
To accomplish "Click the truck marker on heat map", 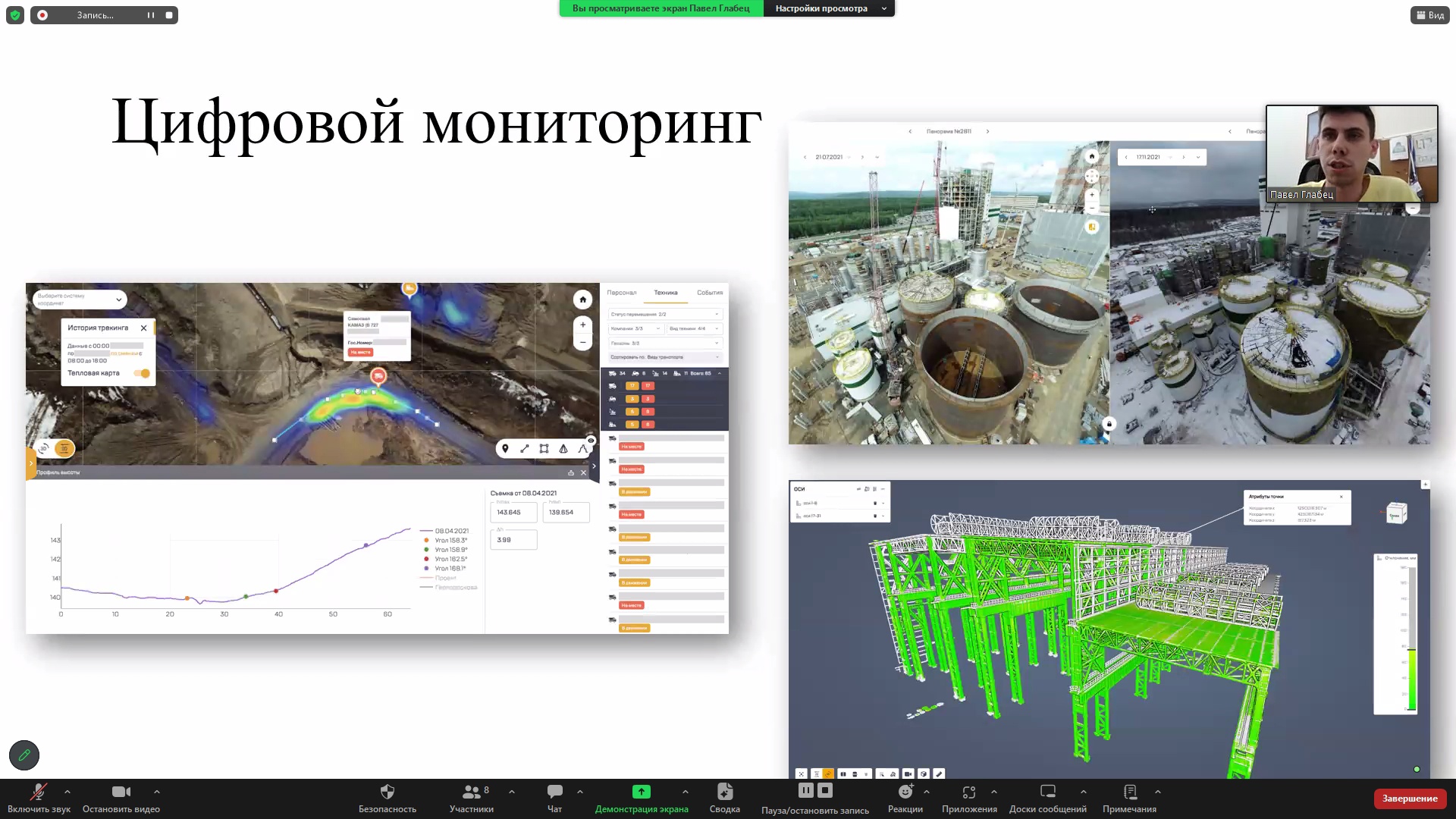I will [x=378, y=376].
